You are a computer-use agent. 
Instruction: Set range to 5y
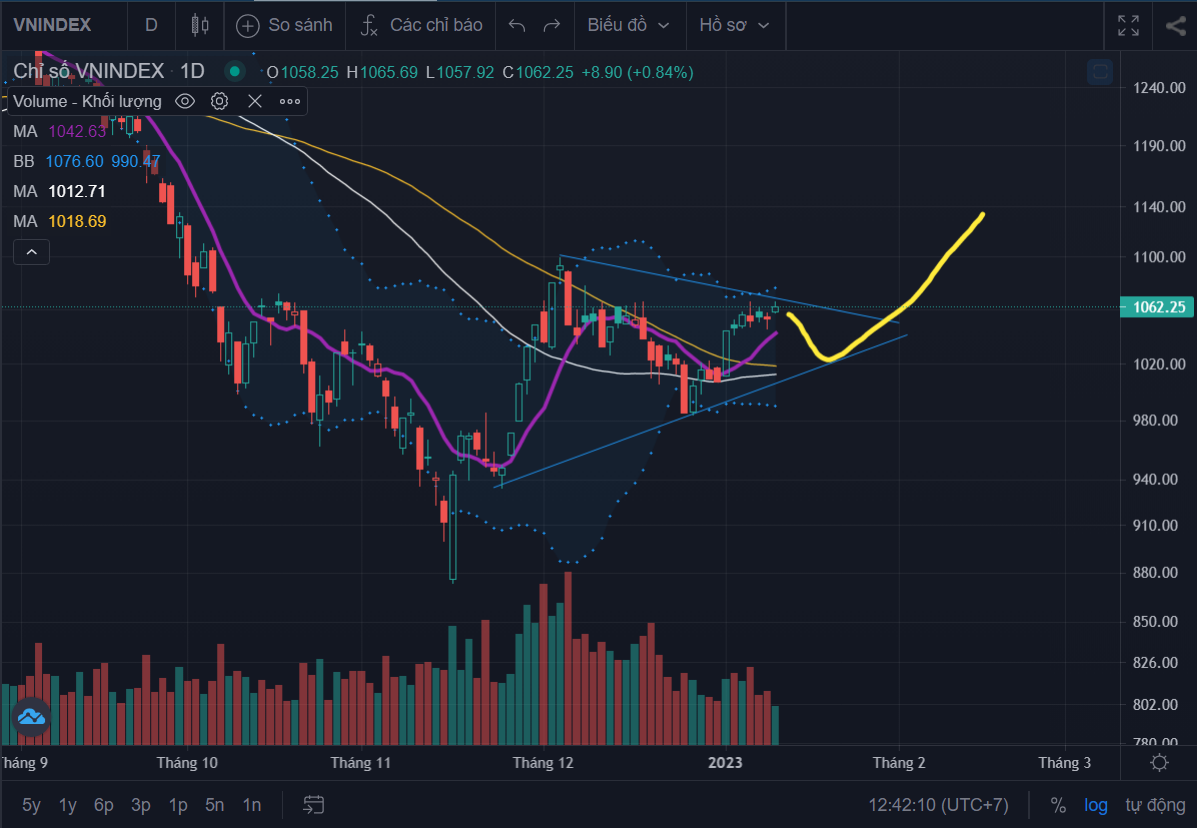coord(31,805)
